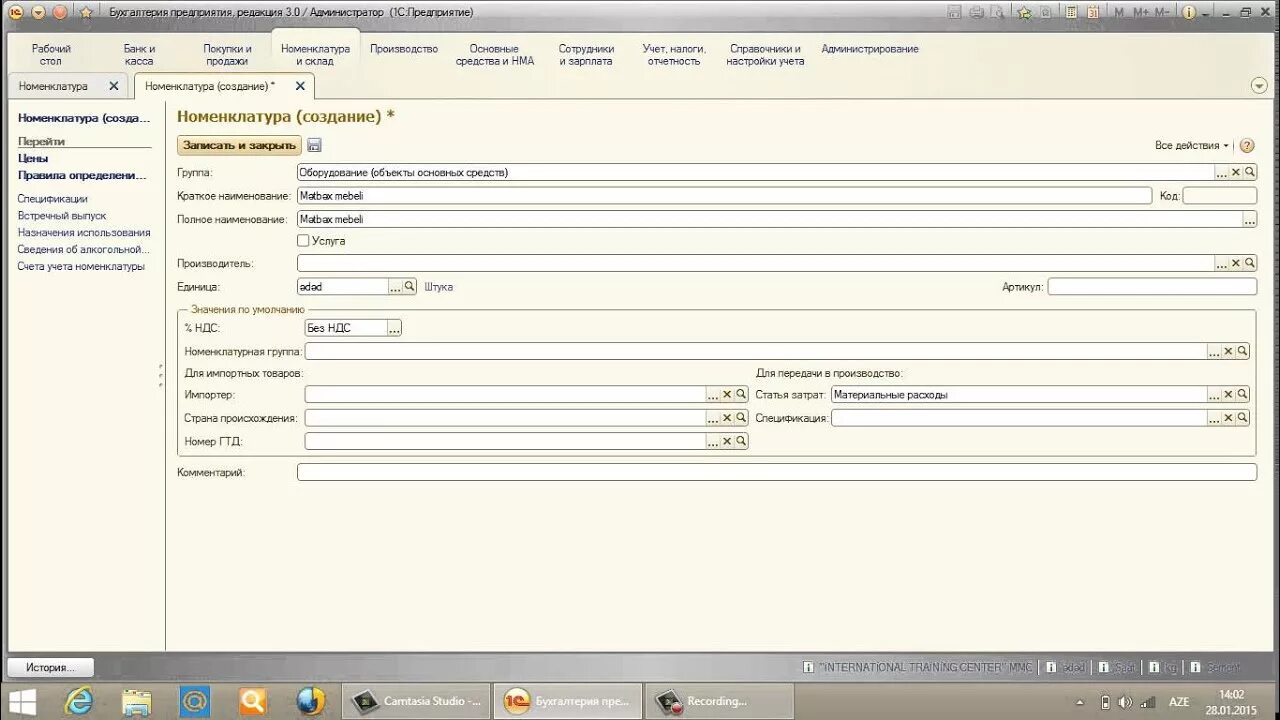The height and width of the screenshot is (720, 1280).
Task: Clear Номенклатурная группа with its X icon
Action: pyautogui.click(x=1228, y=351)
